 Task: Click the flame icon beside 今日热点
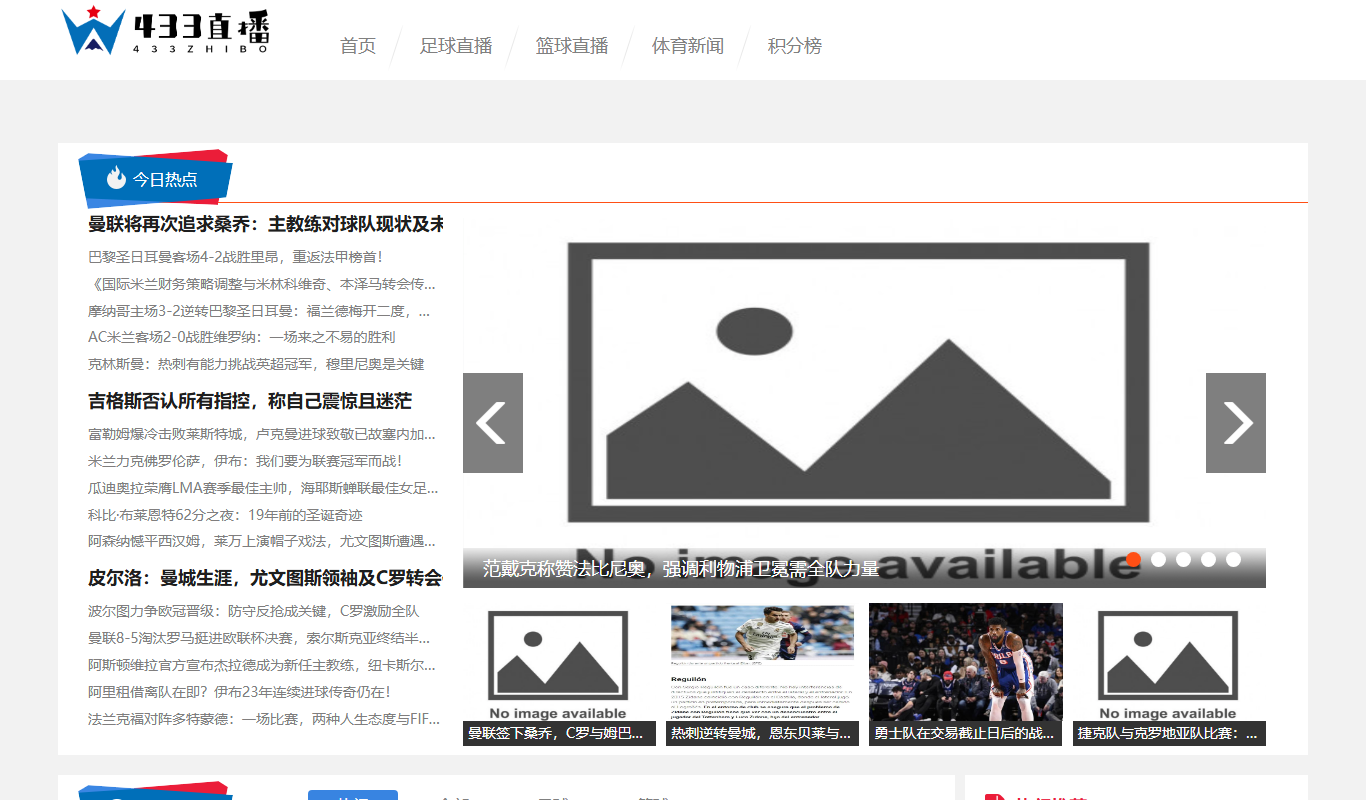(x=116, y=178)
